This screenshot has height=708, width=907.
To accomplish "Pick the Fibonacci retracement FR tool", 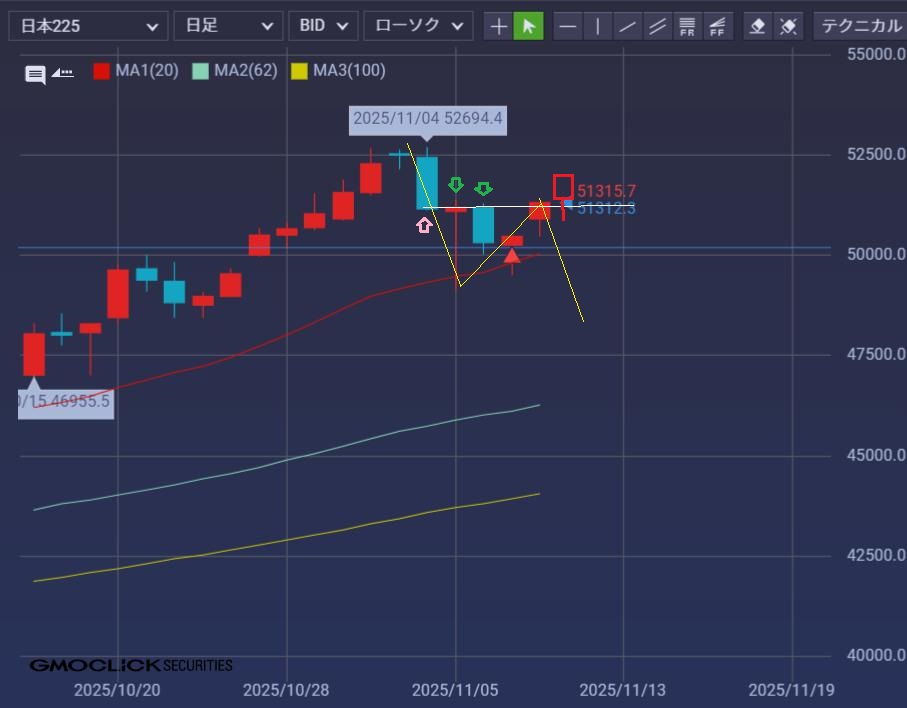I will 687,26.
